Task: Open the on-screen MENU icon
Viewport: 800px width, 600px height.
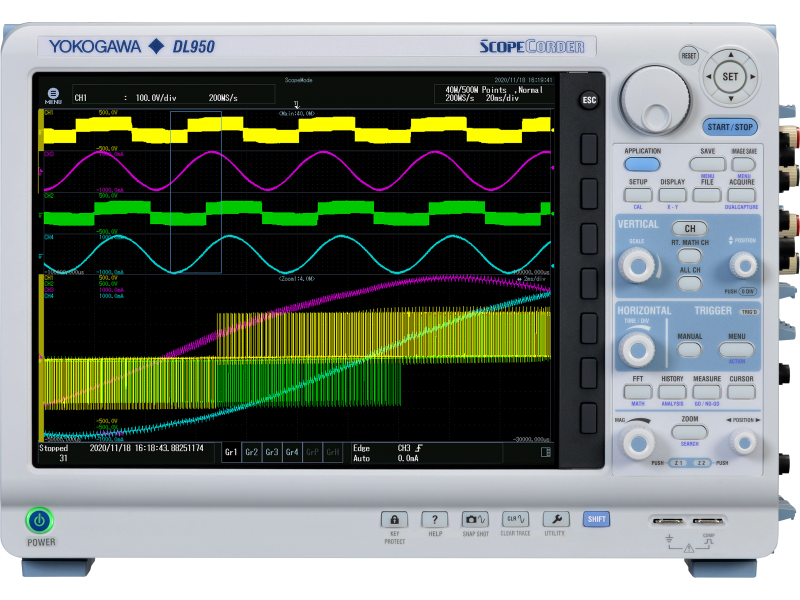Action: pos(53,95)
